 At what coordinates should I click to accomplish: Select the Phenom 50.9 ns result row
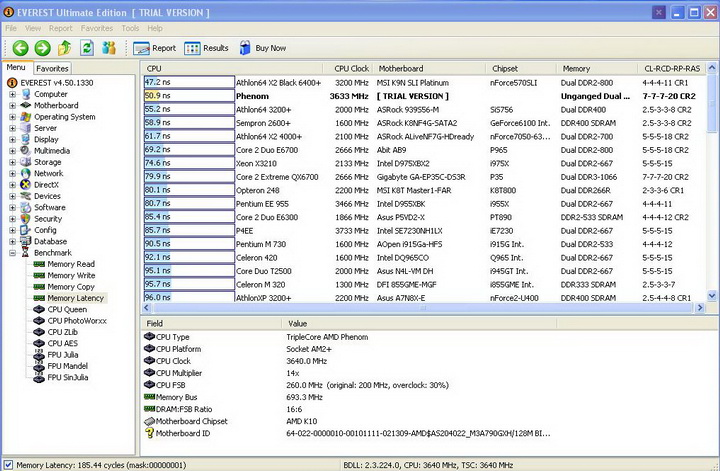point(424,96)
